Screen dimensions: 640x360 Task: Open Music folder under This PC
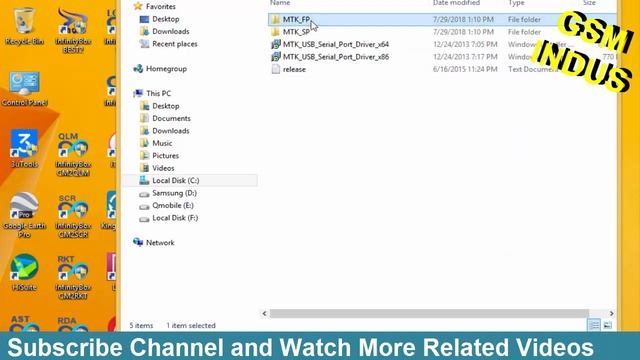(x=162, y=143)
